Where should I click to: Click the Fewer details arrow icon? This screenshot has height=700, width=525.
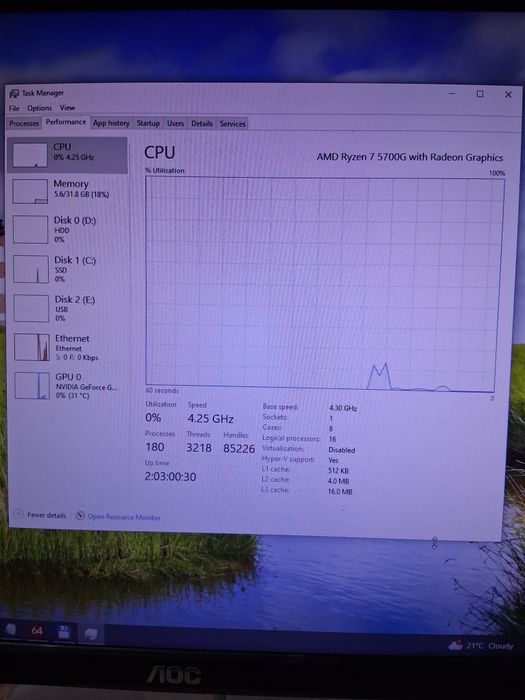[x=18, y=514]
